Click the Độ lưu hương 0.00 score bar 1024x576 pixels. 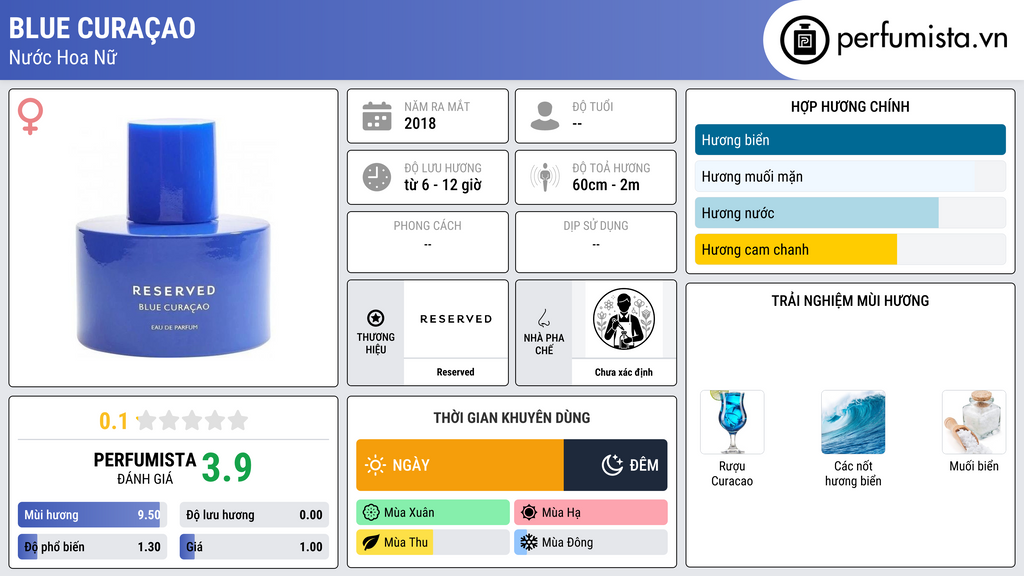point(254,515)
